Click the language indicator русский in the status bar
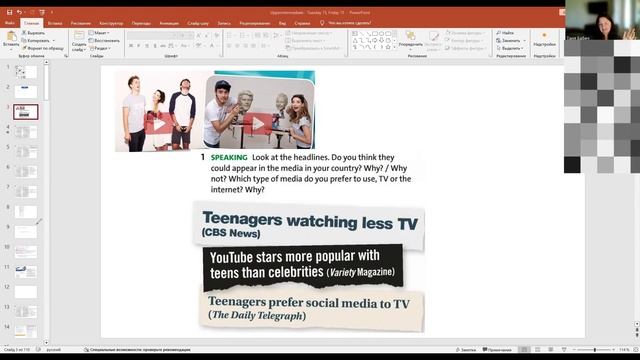Image resolution: width=640 pixels, height=360 pixels. pos(53,350)
